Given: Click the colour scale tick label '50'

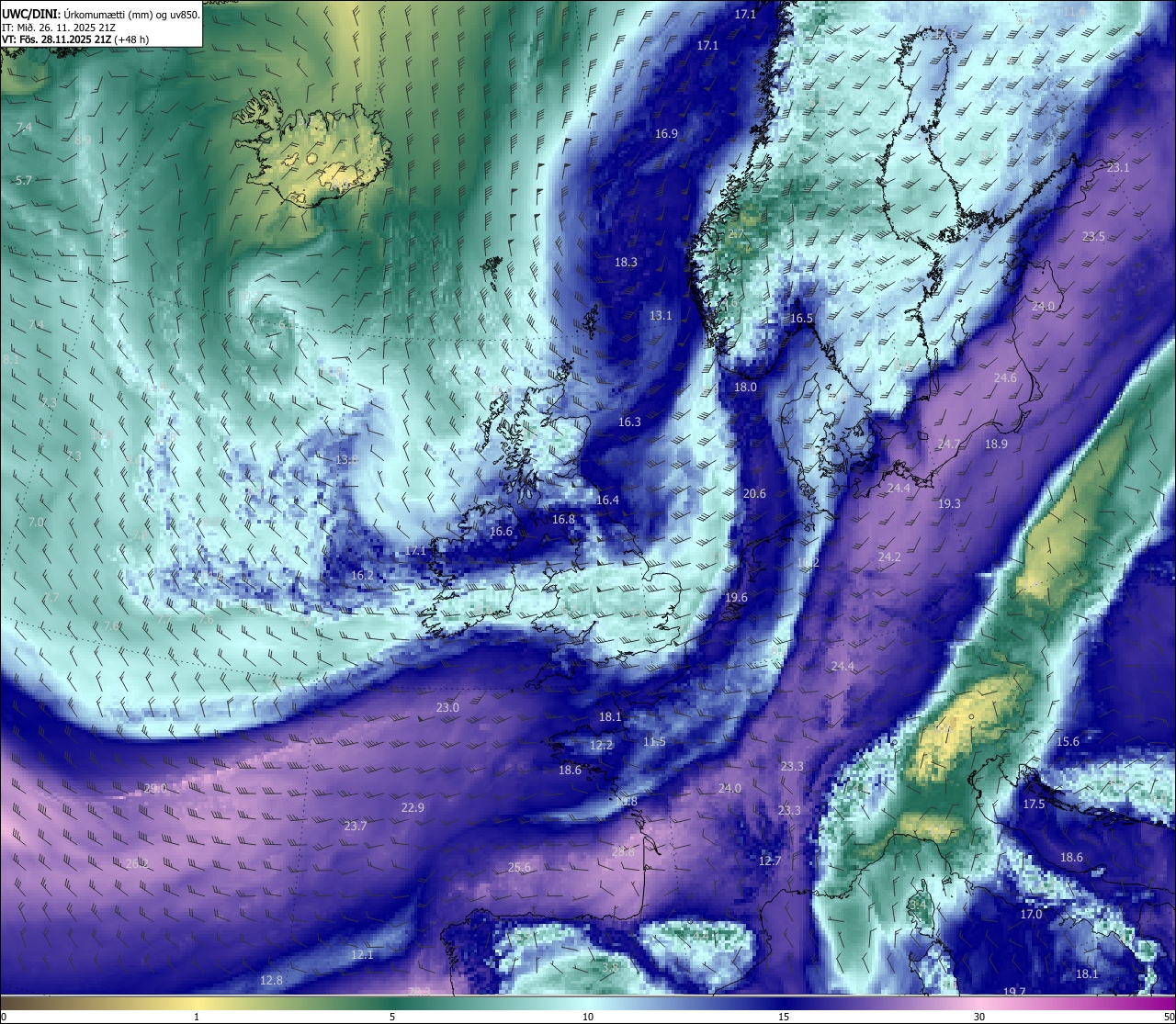Looking at the screenshot, I should click(x=1168, y=1017).
